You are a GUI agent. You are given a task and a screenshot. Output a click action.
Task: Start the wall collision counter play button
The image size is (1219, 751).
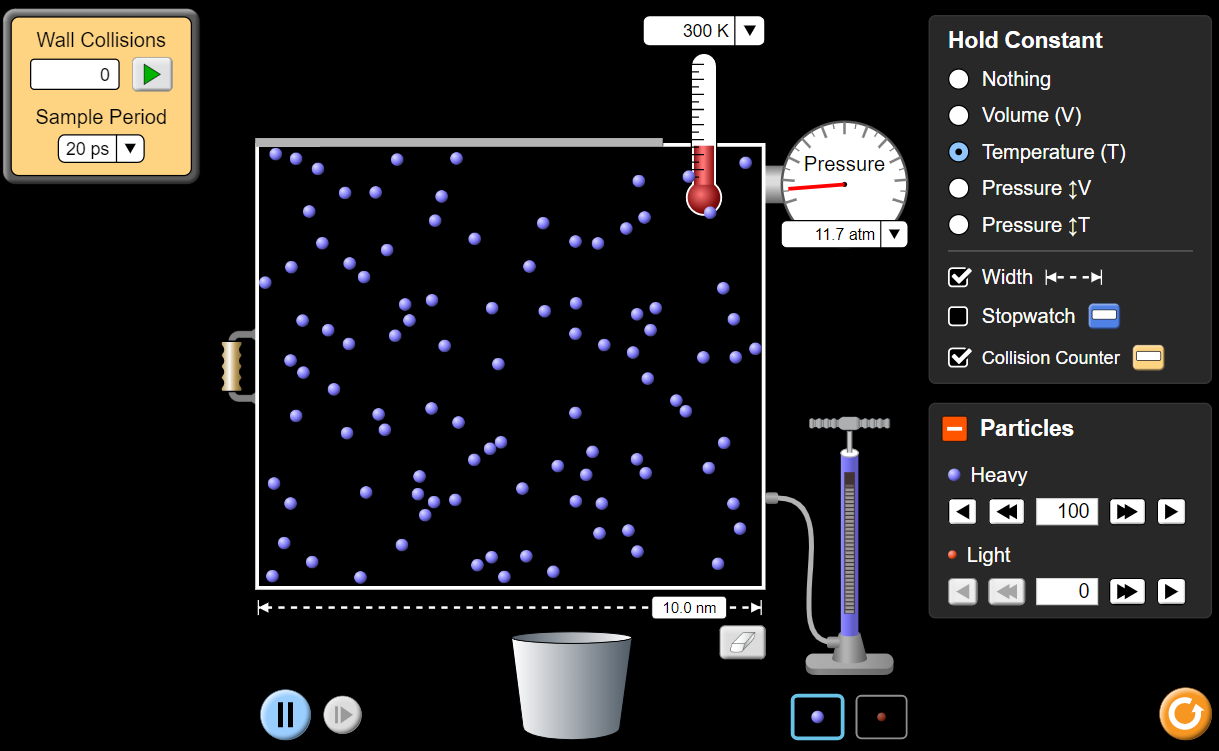point(152,74)
